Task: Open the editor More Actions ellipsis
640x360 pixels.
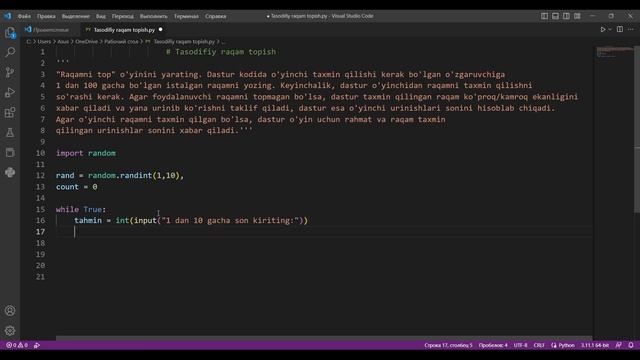Action: pyautogui.click(x=631, y=29)
